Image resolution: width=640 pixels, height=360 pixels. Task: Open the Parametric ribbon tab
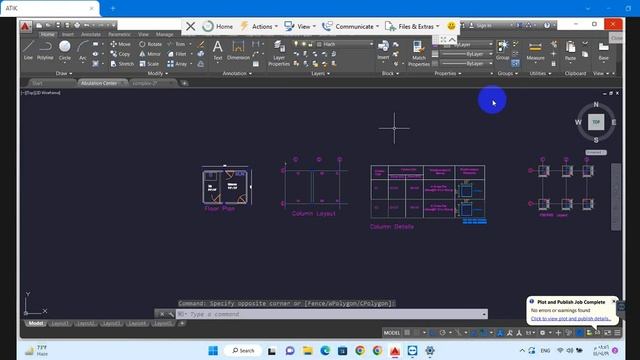[119, 35]
